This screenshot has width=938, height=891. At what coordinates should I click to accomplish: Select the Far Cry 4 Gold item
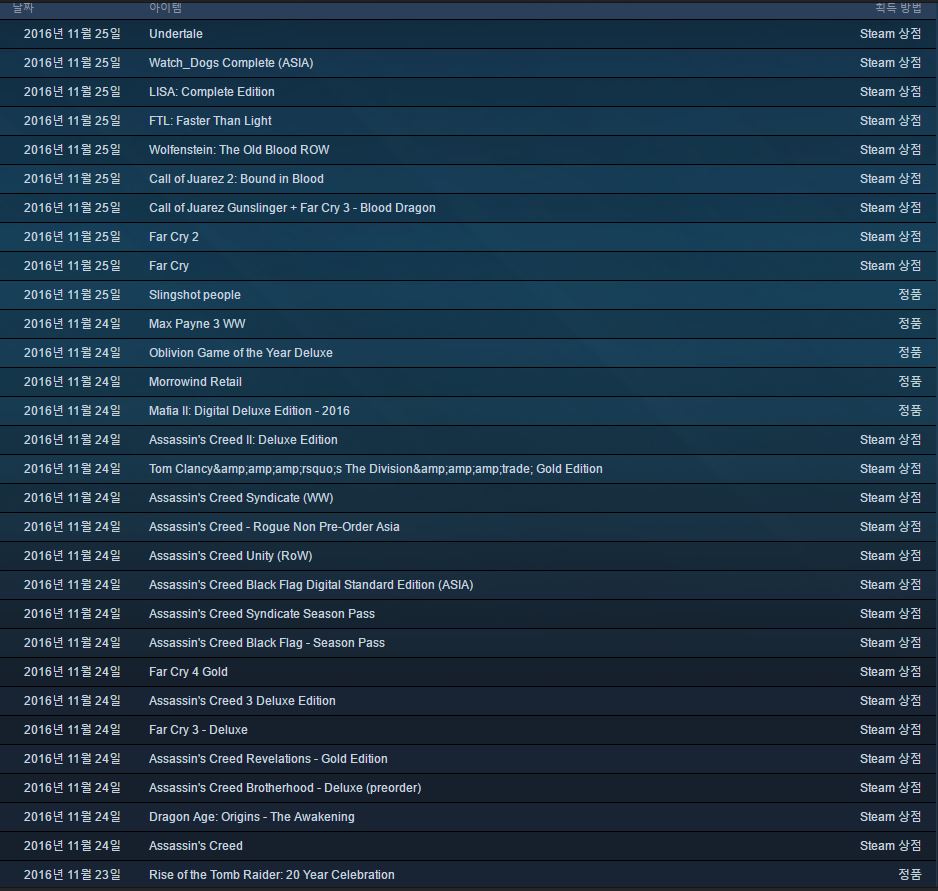coord(188,672)
